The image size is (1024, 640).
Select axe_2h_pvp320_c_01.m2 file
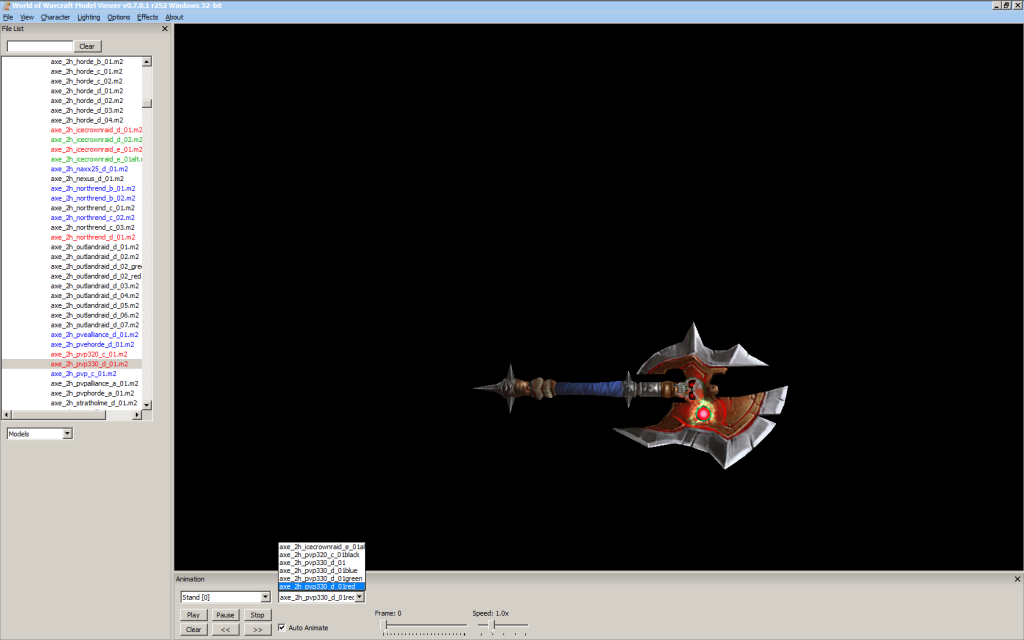coord(89,354)
